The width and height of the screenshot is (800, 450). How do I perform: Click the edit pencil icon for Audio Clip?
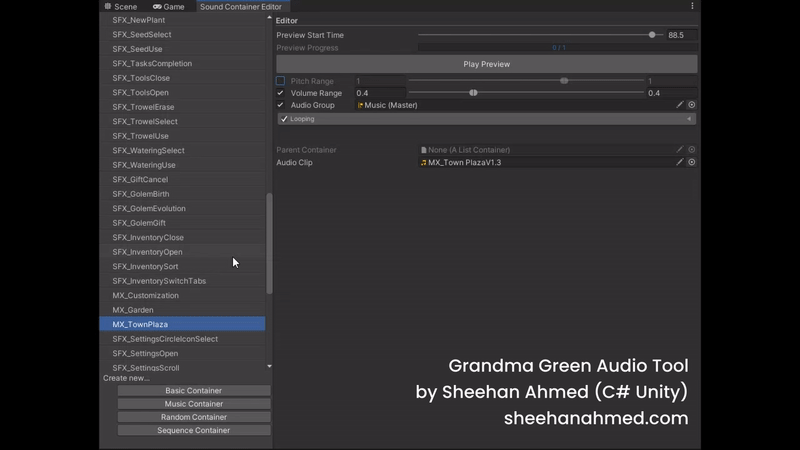click(x=680, y=162)
